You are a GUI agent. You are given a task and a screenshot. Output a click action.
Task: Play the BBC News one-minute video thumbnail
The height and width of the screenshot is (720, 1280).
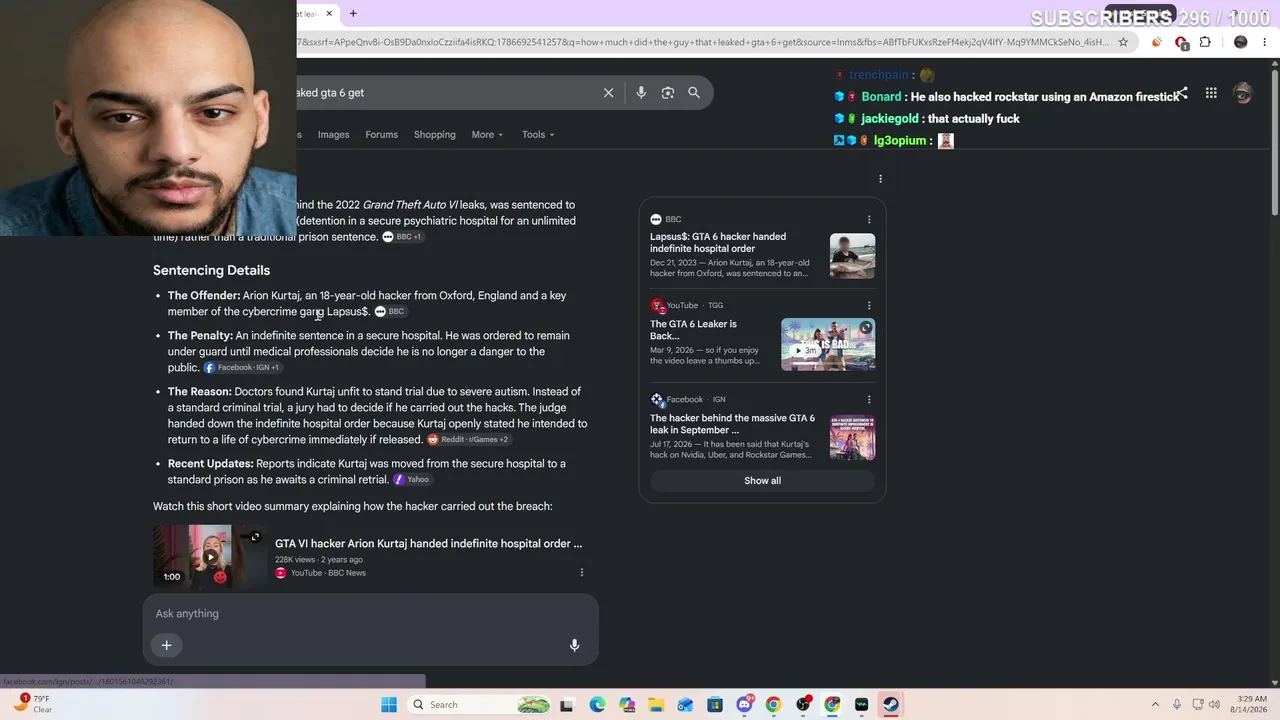[x=209, y=555]
